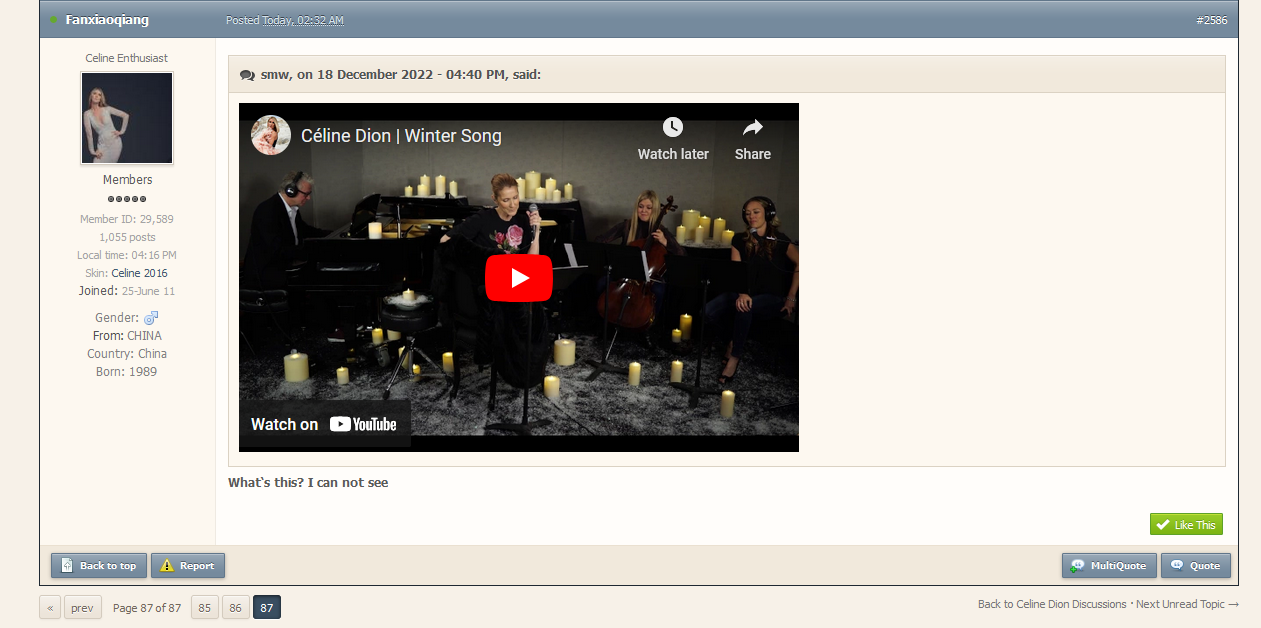Click the Share arrow icon on video

click(752, 127)
